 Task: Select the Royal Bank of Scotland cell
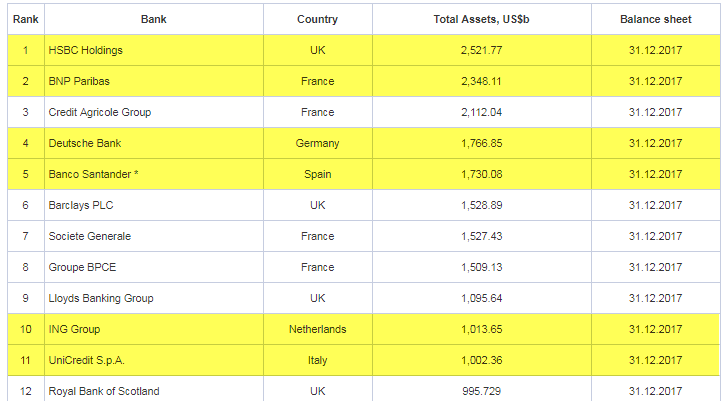(104, 391)
